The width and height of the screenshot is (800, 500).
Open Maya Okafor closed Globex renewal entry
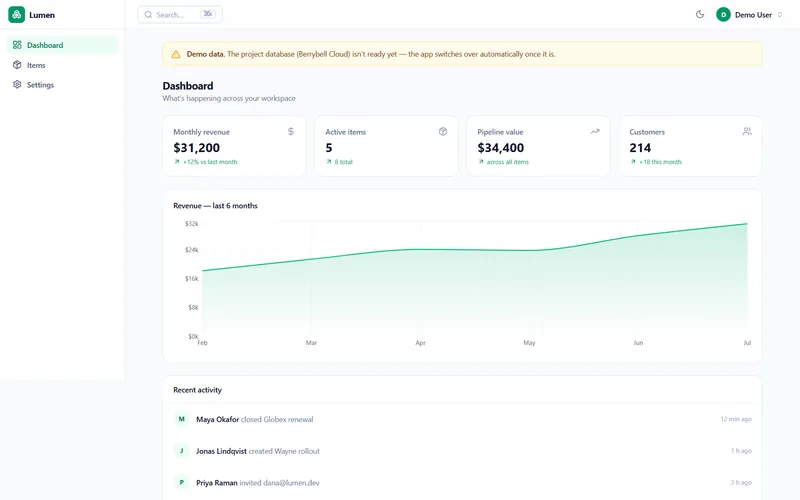(462, 419)
